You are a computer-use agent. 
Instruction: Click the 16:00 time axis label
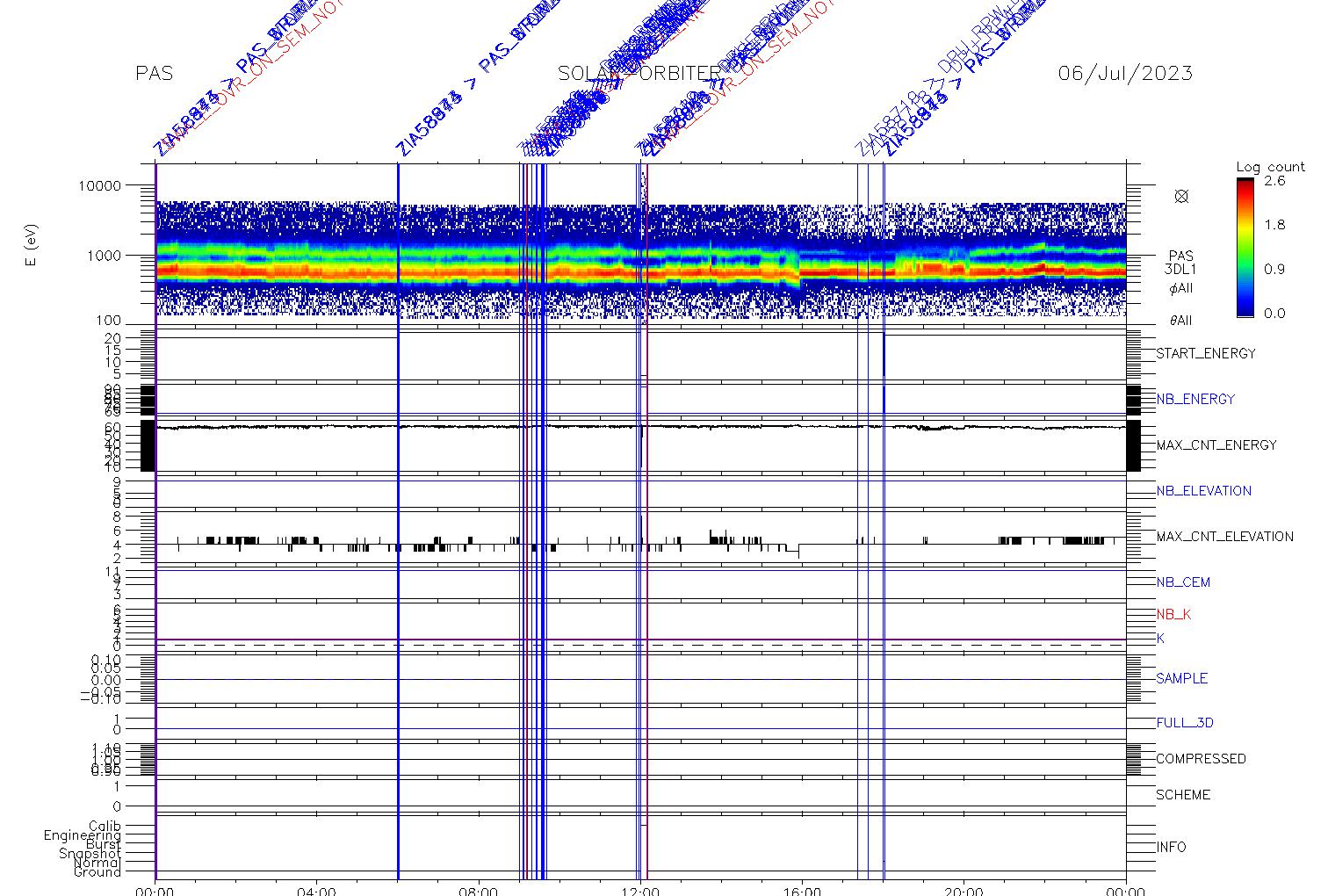point(803,891)
